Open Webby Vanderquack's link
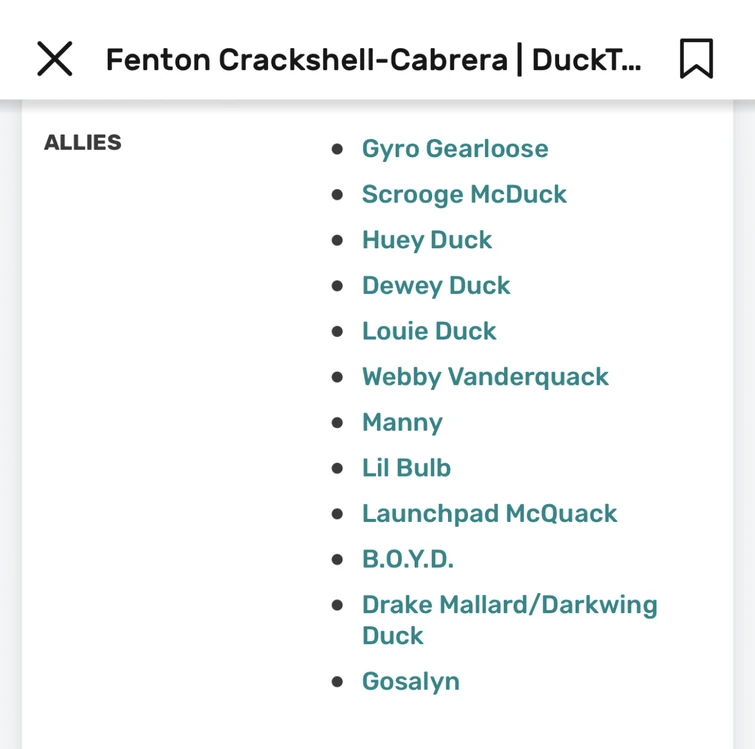 click(x=485, y=377)
